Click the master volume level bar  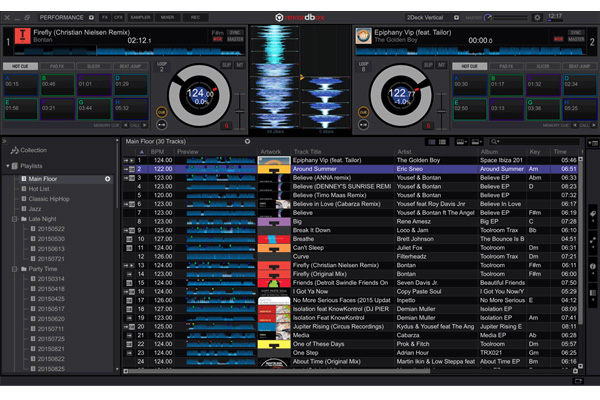511,18
